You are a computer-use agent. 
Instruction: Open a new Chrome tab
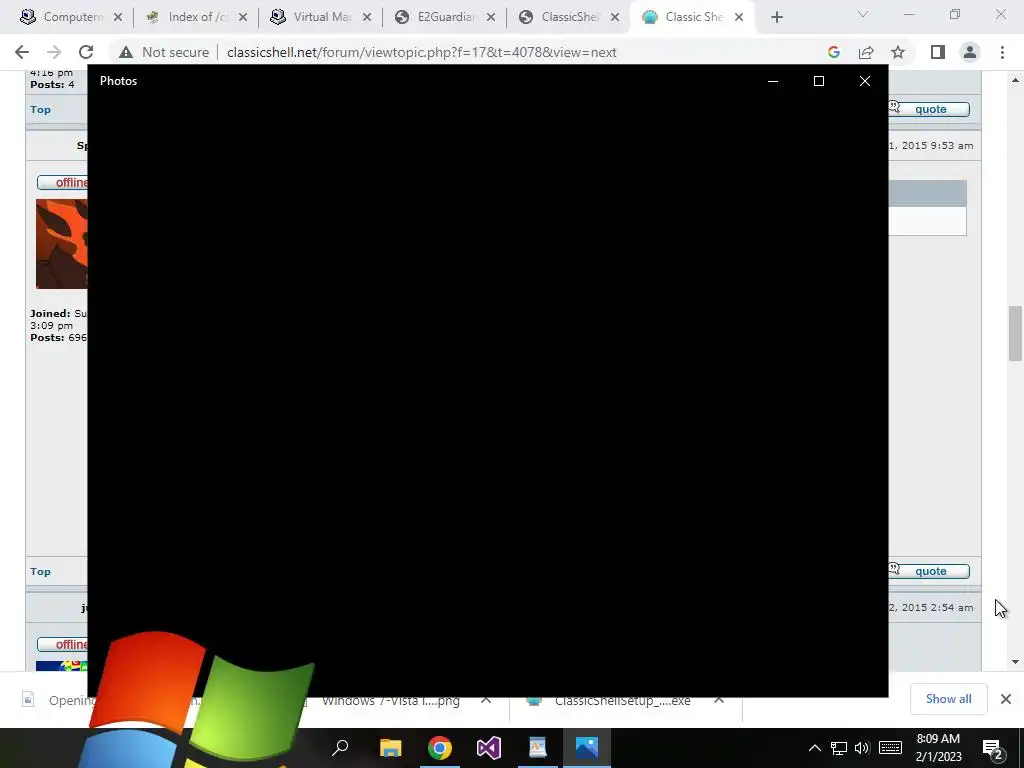[776, 18]
